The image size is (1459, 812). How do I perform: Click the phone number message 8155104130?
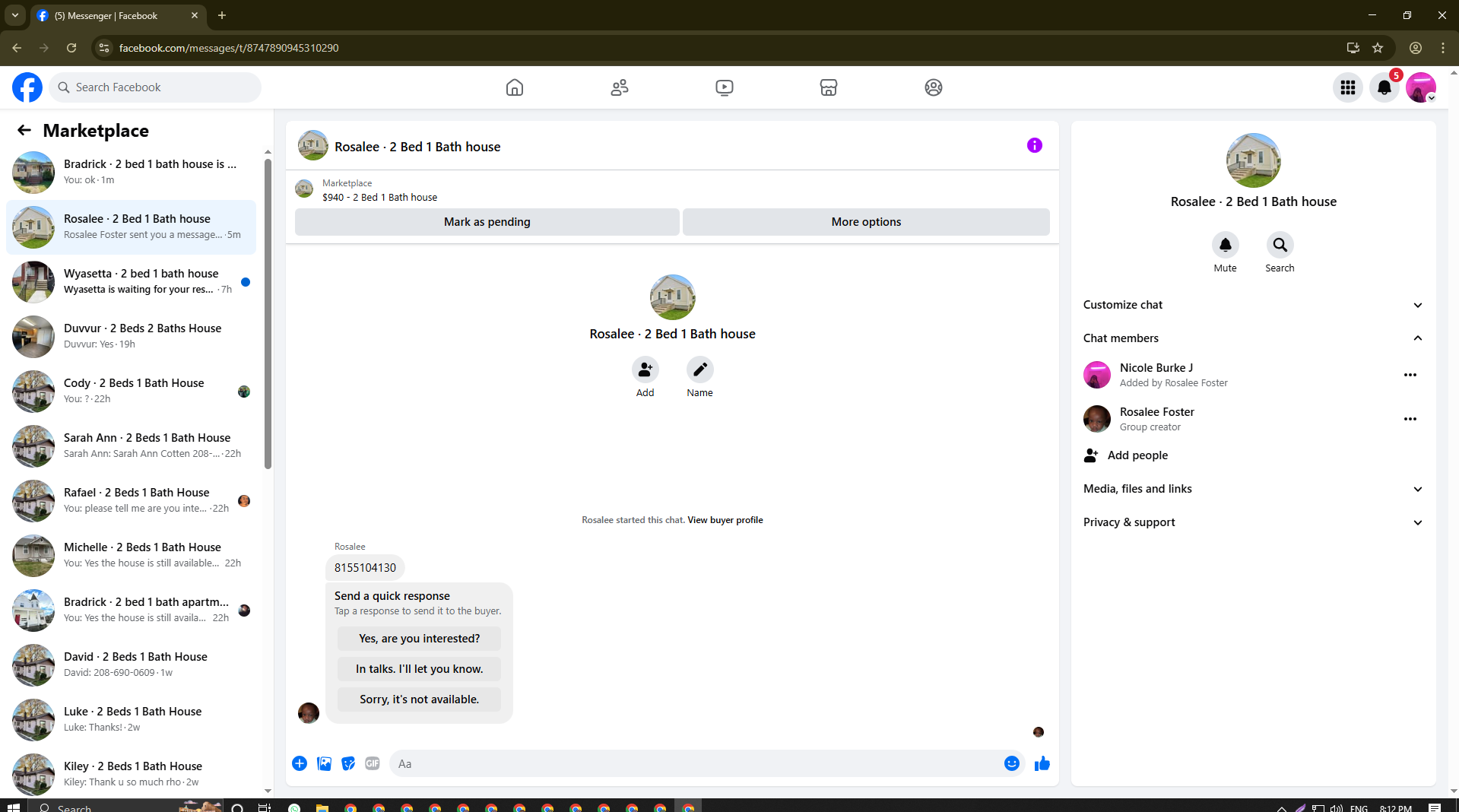[x=365, y=568]
